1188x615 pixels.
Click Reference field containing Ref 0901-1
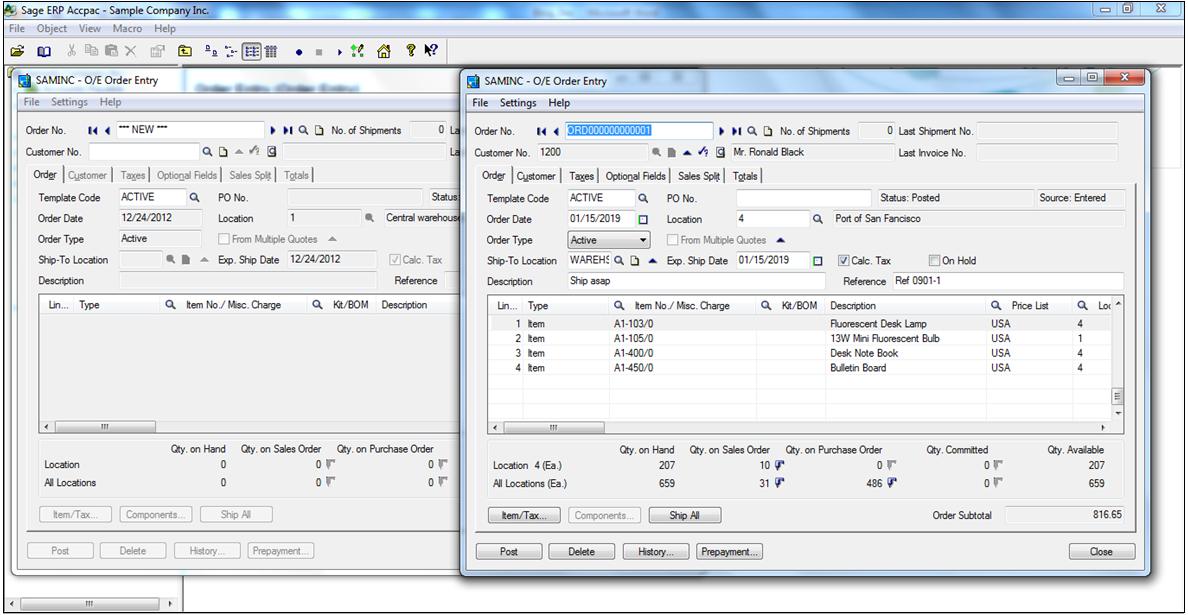tap(1008, 281)
